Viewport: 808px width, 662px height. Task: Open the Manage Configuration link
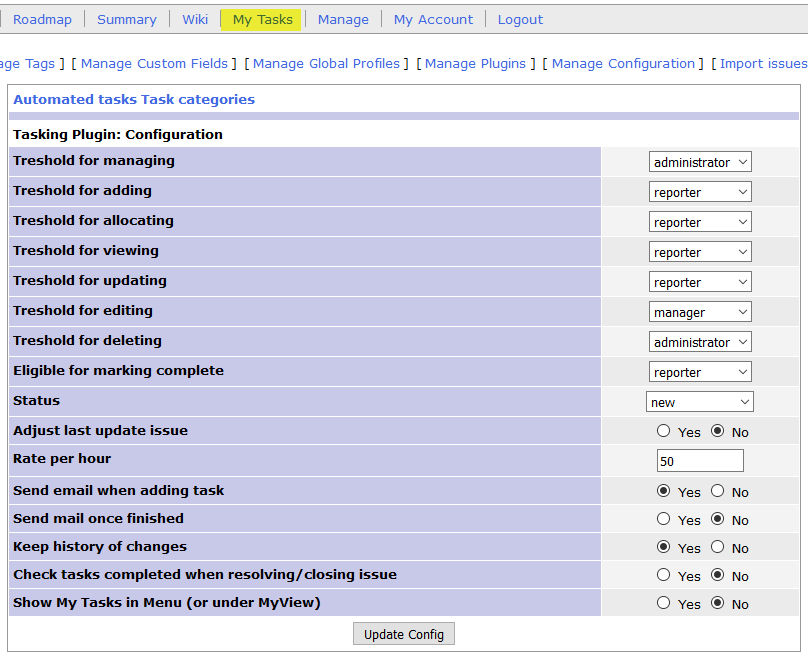tap(623, 63)
